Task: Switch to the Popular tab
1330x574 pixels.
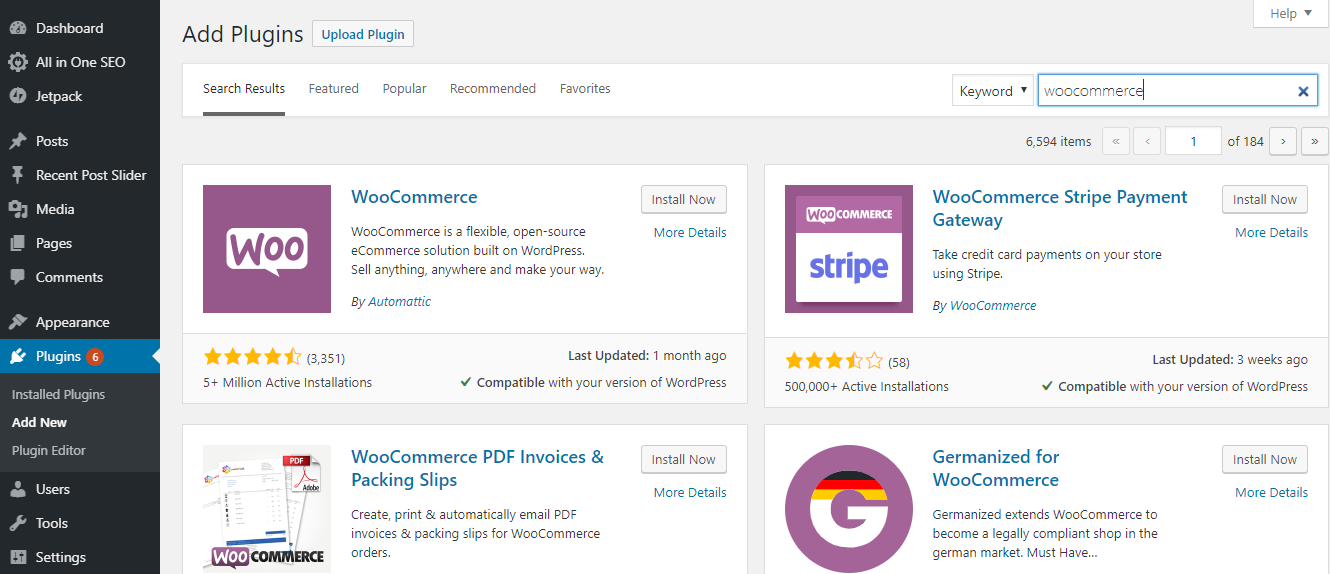Action: click(x=404, y=89)
